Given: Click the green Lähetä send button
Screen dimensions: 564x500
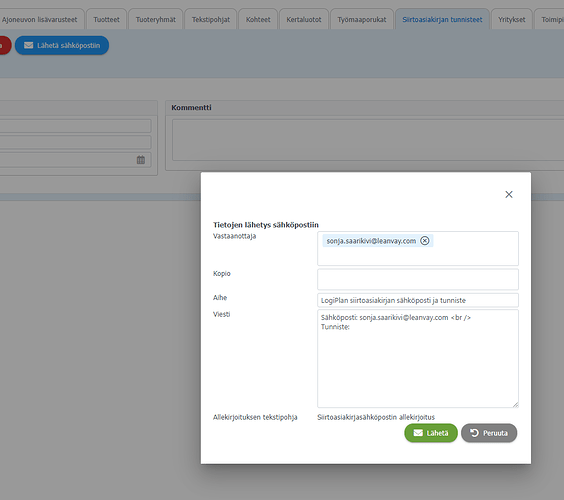Looking at the screenshot, I should (431, 433).
